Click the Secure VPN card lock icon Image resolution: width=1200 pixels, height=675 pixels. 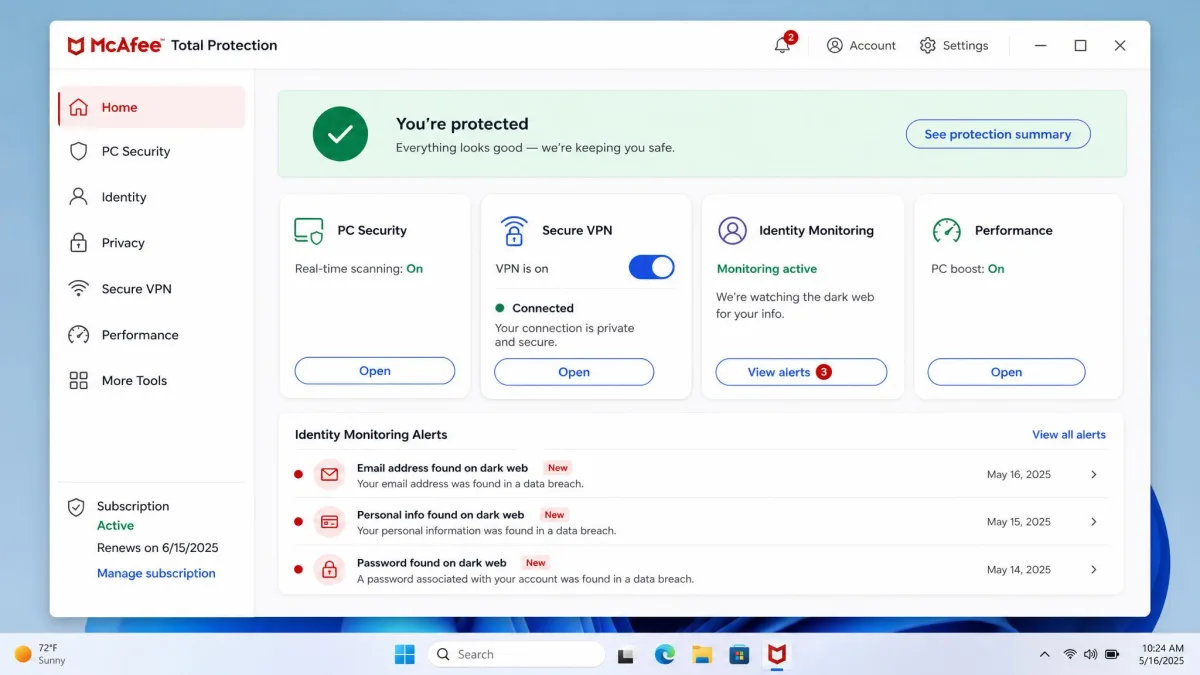tap(514, 231)
